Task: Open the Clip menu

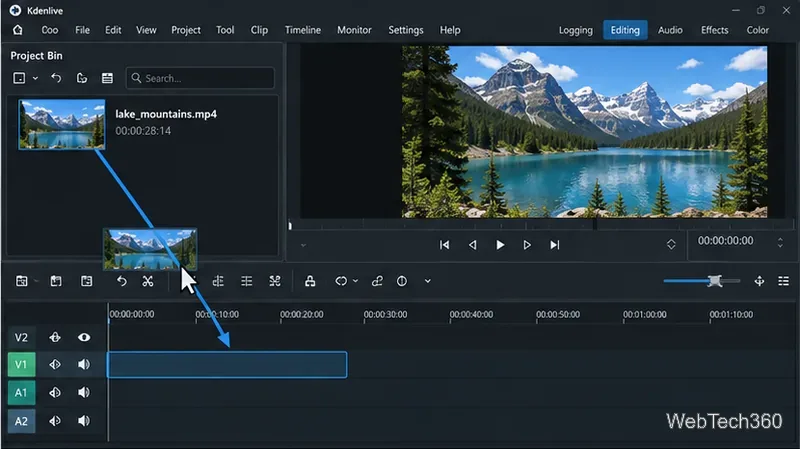Action: (x=259, y=30)
